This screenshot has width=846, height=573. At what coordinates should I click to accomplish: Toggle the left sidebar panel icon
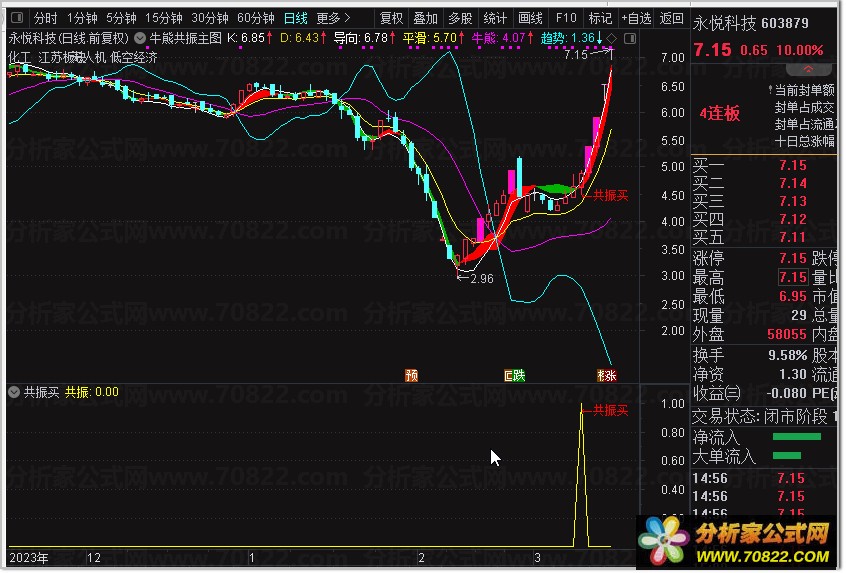[x=17, y=18]
